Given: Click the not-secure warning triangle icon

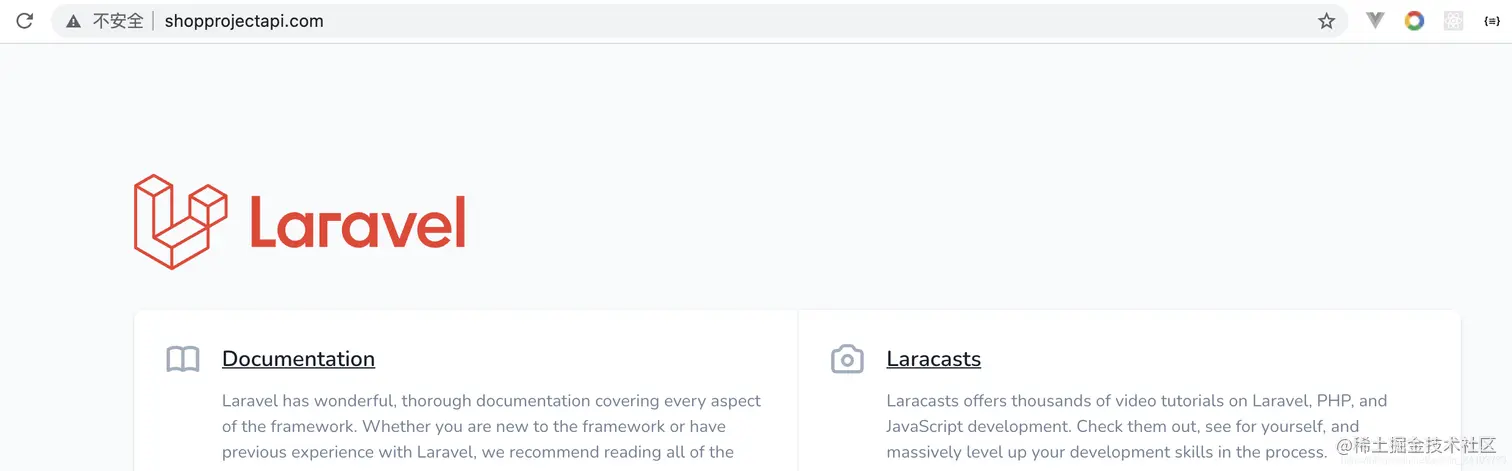Looking at the screenshot, I should pos(73,21).
